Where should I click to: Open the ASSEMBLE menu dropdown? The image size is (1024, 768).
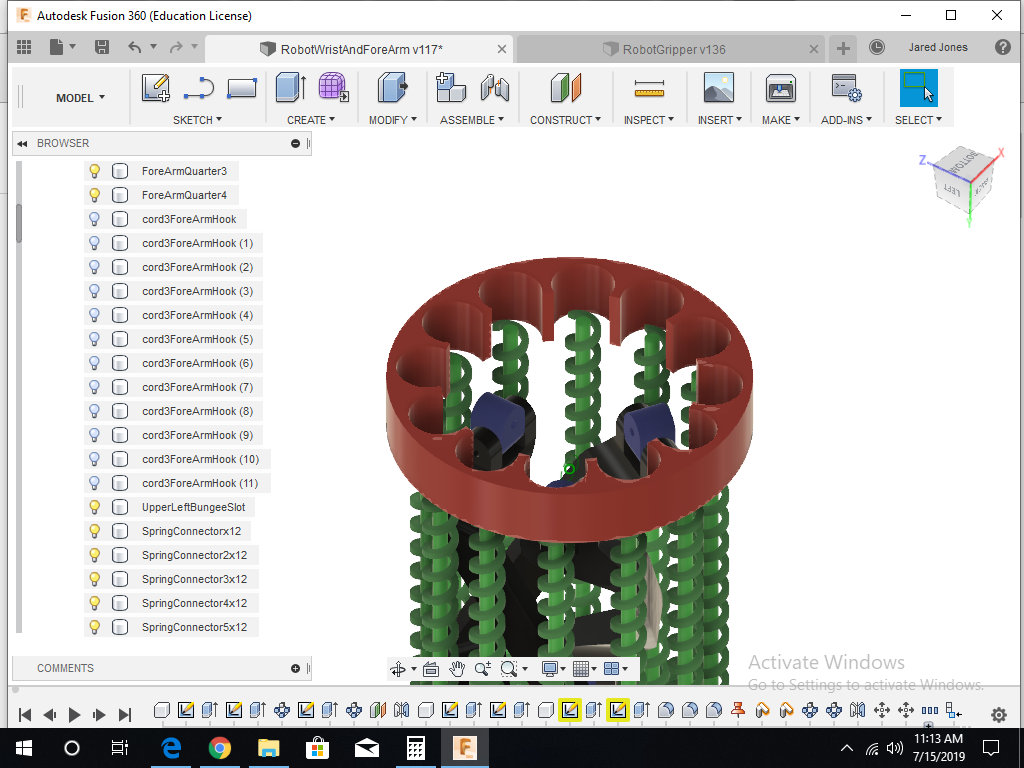click(x=472, y=120)
